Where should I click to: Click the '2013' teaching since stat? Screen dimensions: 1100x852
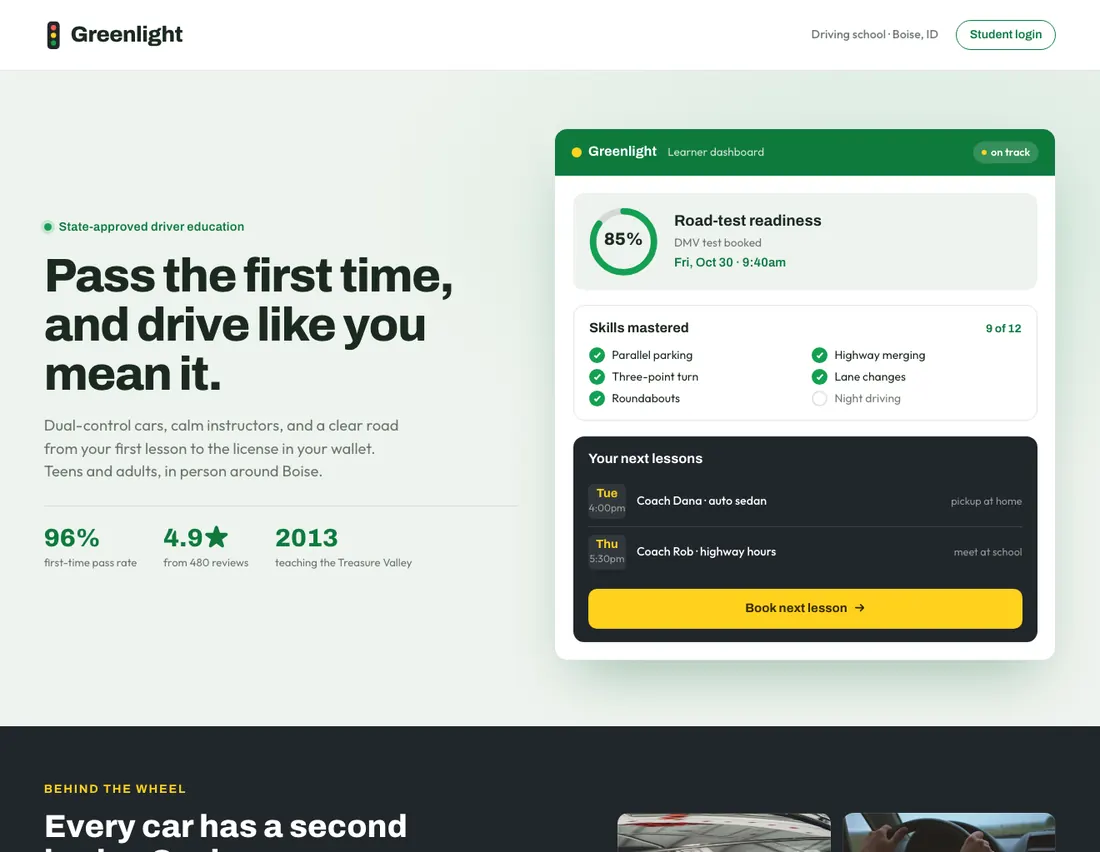[x=306, y=538]
